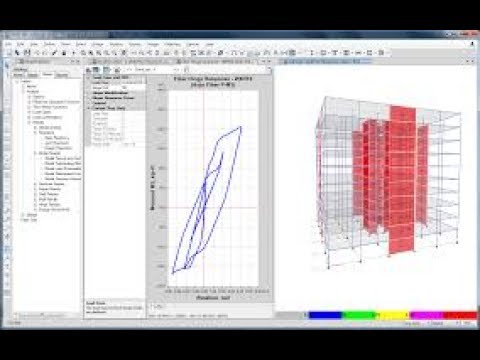
Task: Click the magenta legend color swatch
Action: click(x=427, y=315)
